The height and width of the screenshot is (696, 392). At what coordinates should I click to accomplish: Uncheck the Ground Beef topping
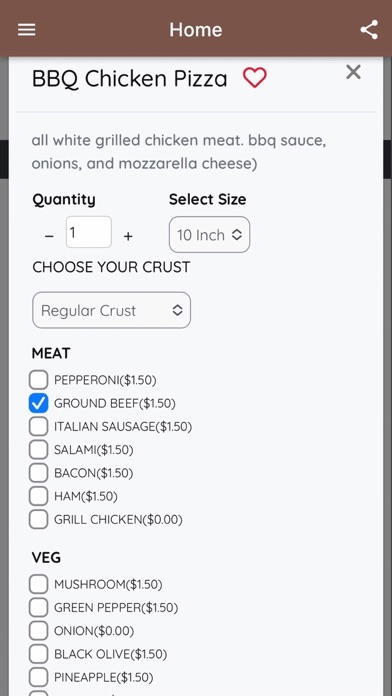(39, 403)
